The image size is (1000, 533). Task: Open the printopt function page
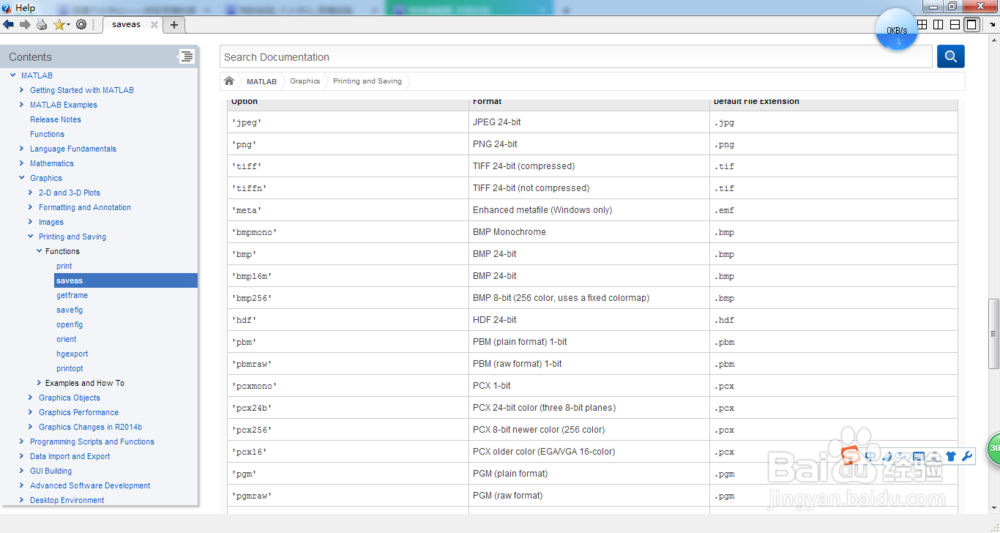pos(70,369)
